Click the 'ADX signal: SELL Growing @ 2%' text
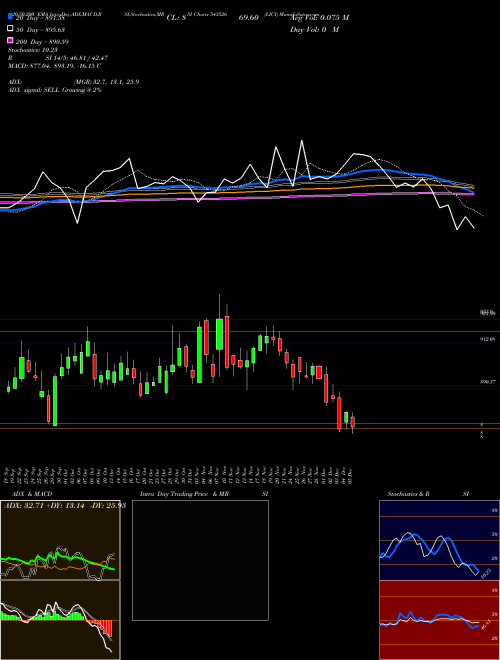This screenshot has height=660, width=500. [55, 90]
